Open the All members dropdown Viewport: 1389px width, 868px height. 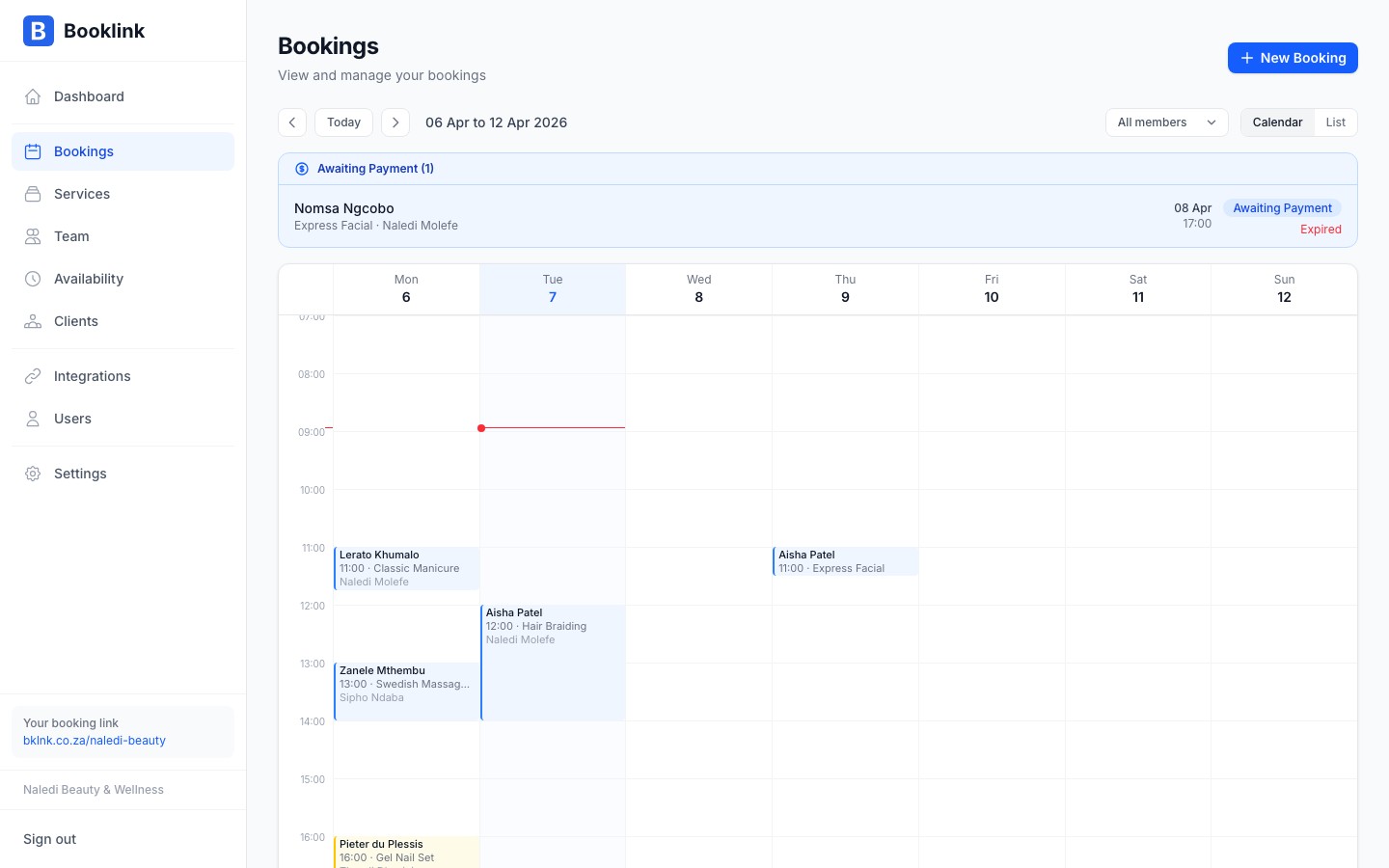[x=1166, y=122]
